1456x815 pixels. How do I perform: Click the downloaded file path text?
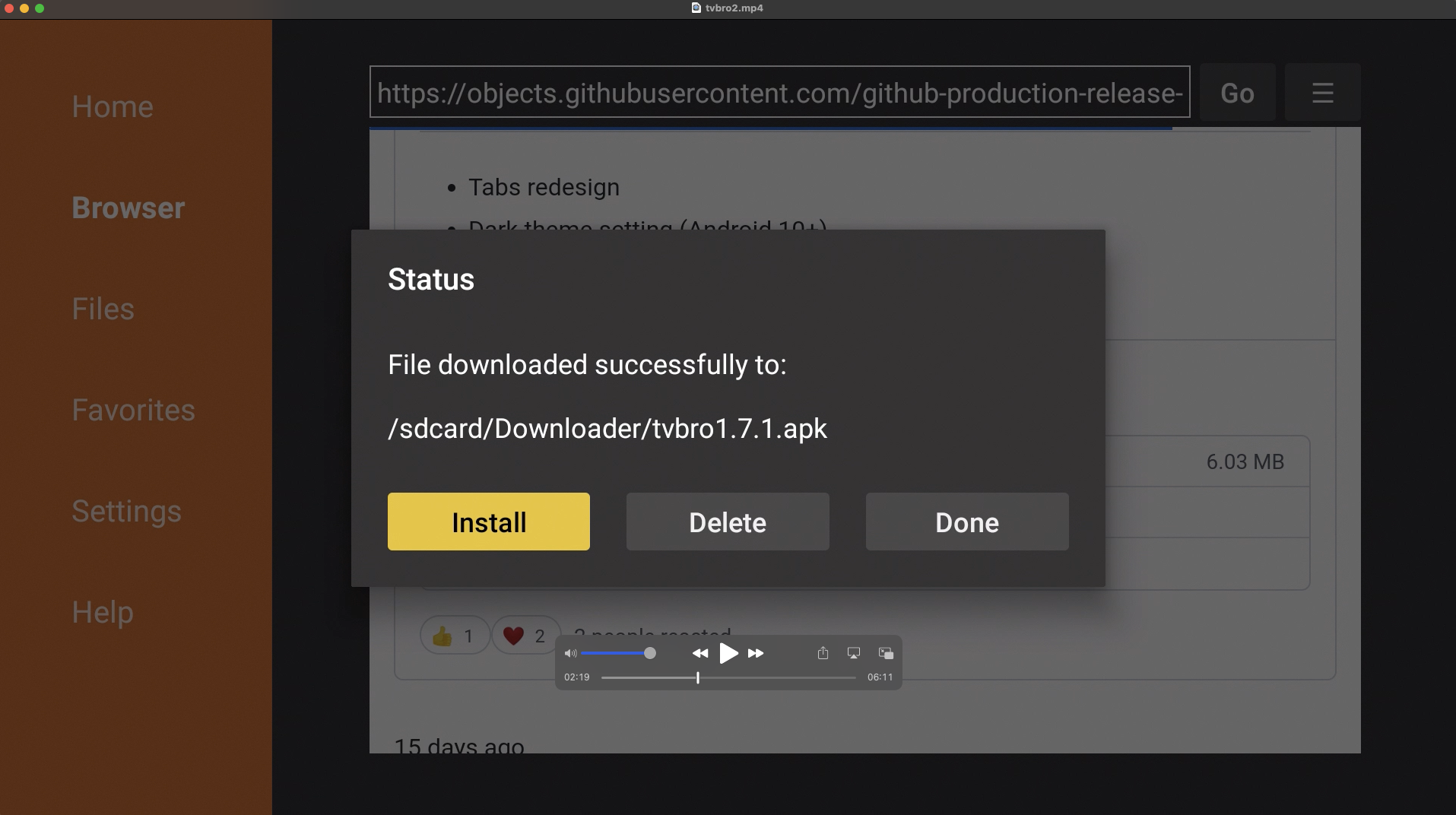[607, 428]
